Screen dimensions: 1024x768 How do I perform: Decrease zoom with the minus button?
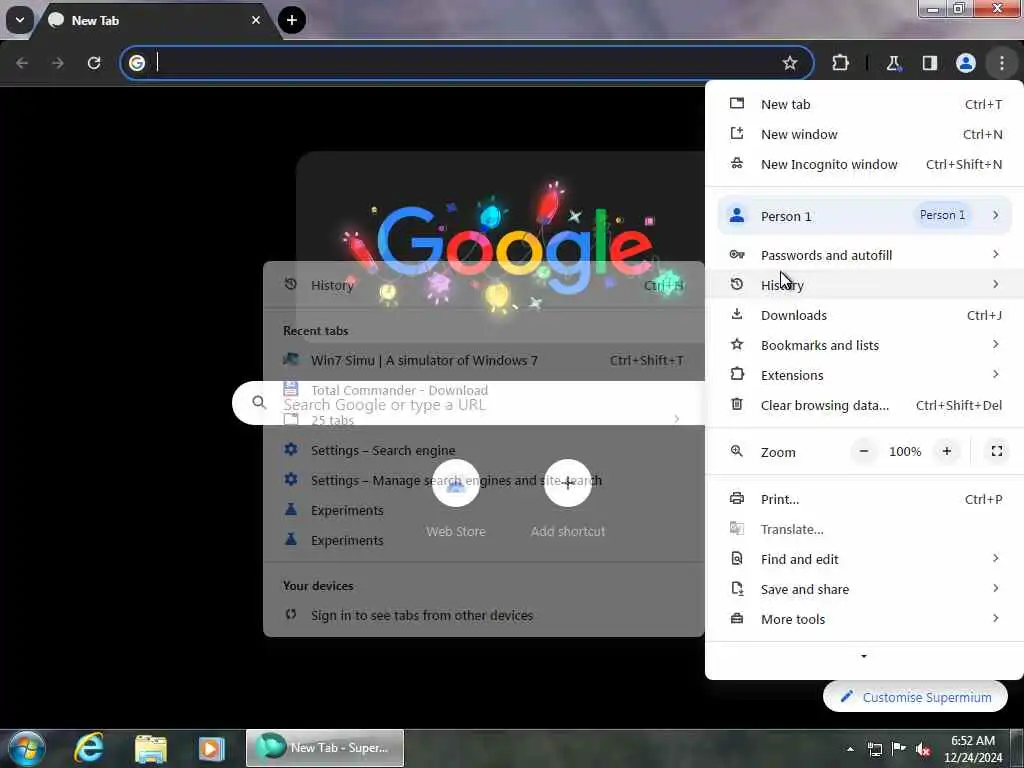863,451
